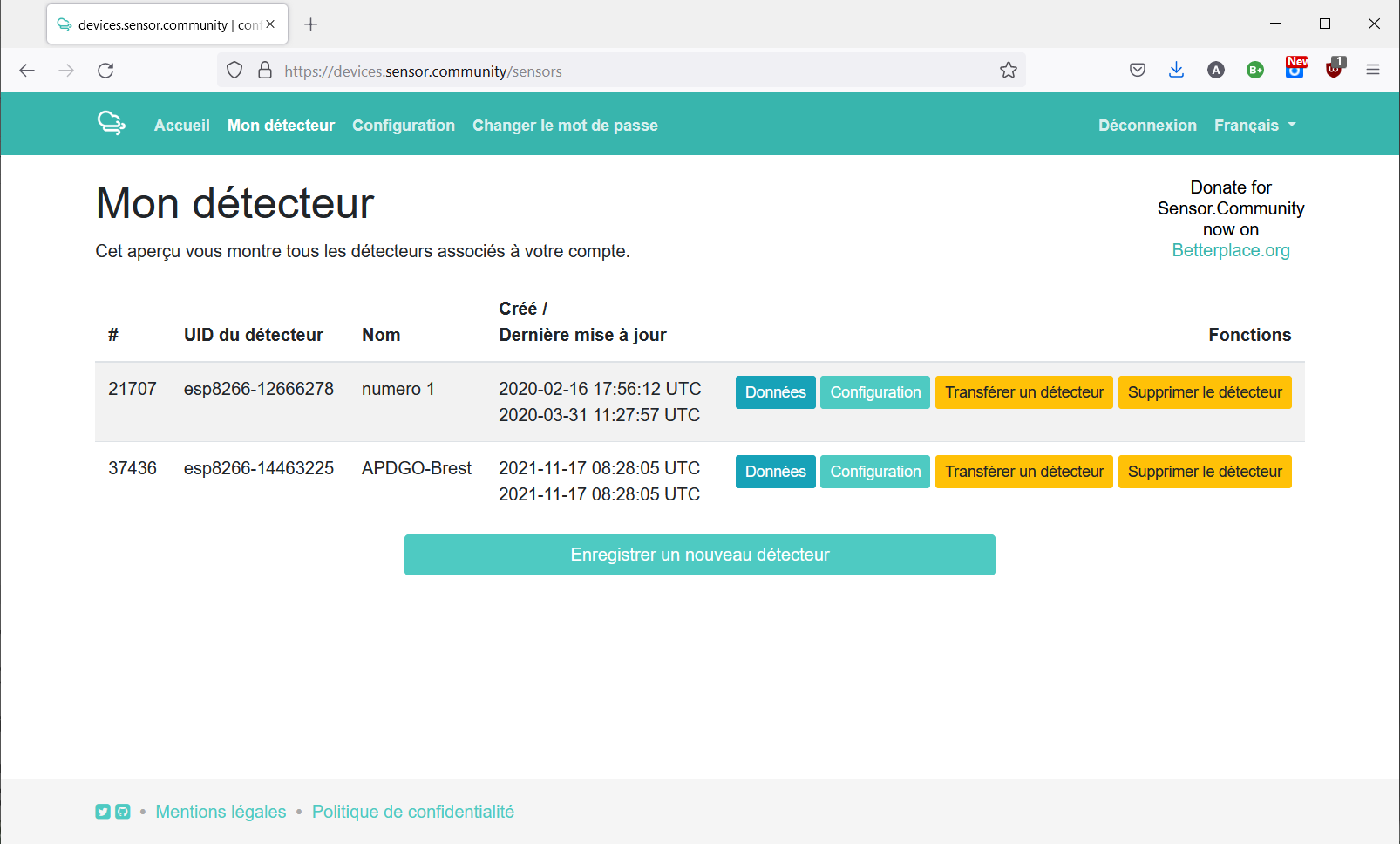
Task: Open uBlock Origin shield extension
Action: click(1334, 70)
